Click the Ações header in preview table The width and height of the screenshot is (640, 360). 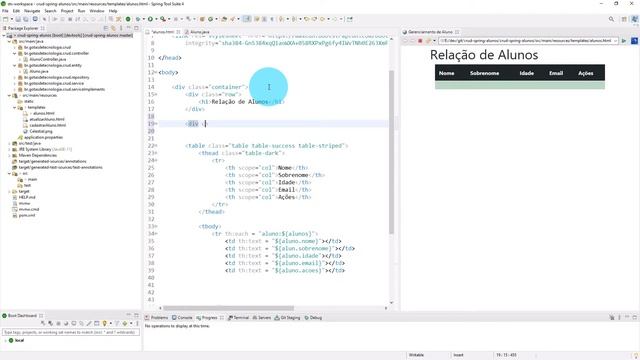(x=585, y=73)
